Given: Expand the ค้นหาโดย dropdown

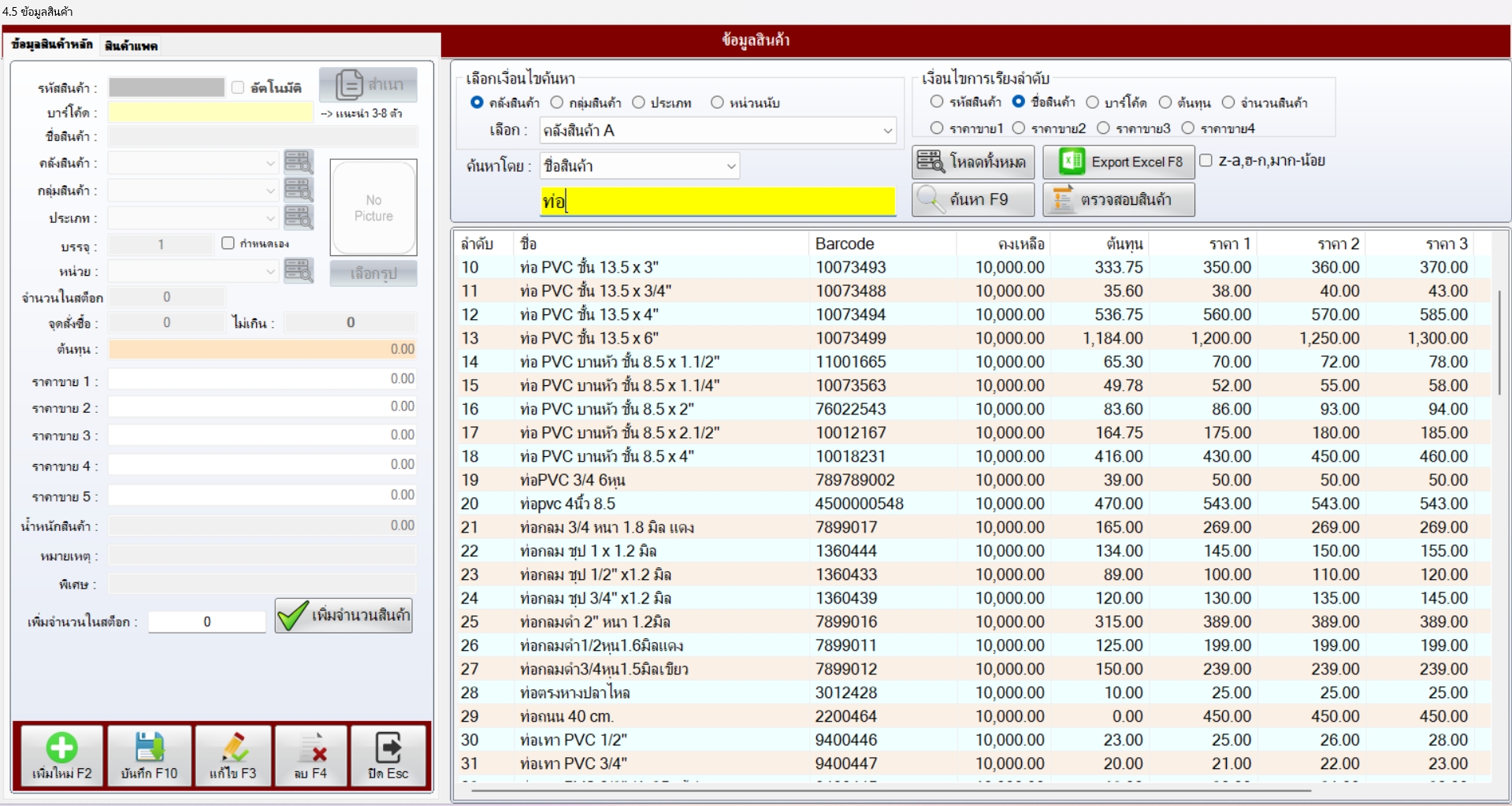Looking at the screenshot, I should [639, 166].
